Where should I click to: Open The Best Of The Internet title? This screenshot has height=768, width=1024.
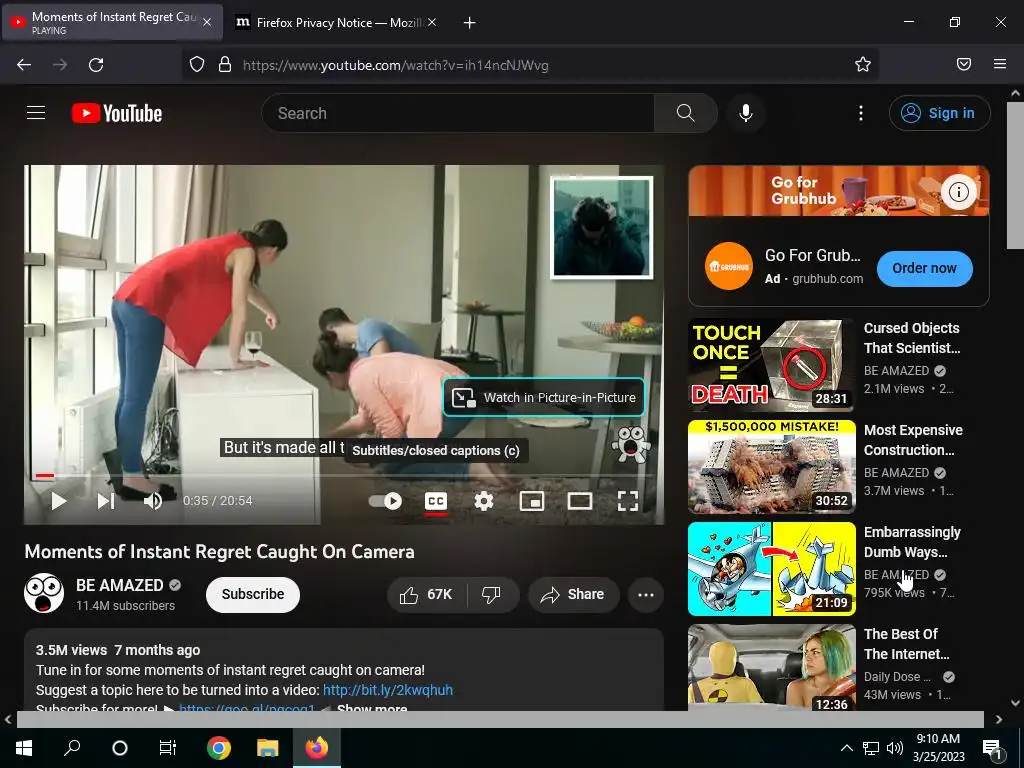pyautogui.click(x=906, y=644)
